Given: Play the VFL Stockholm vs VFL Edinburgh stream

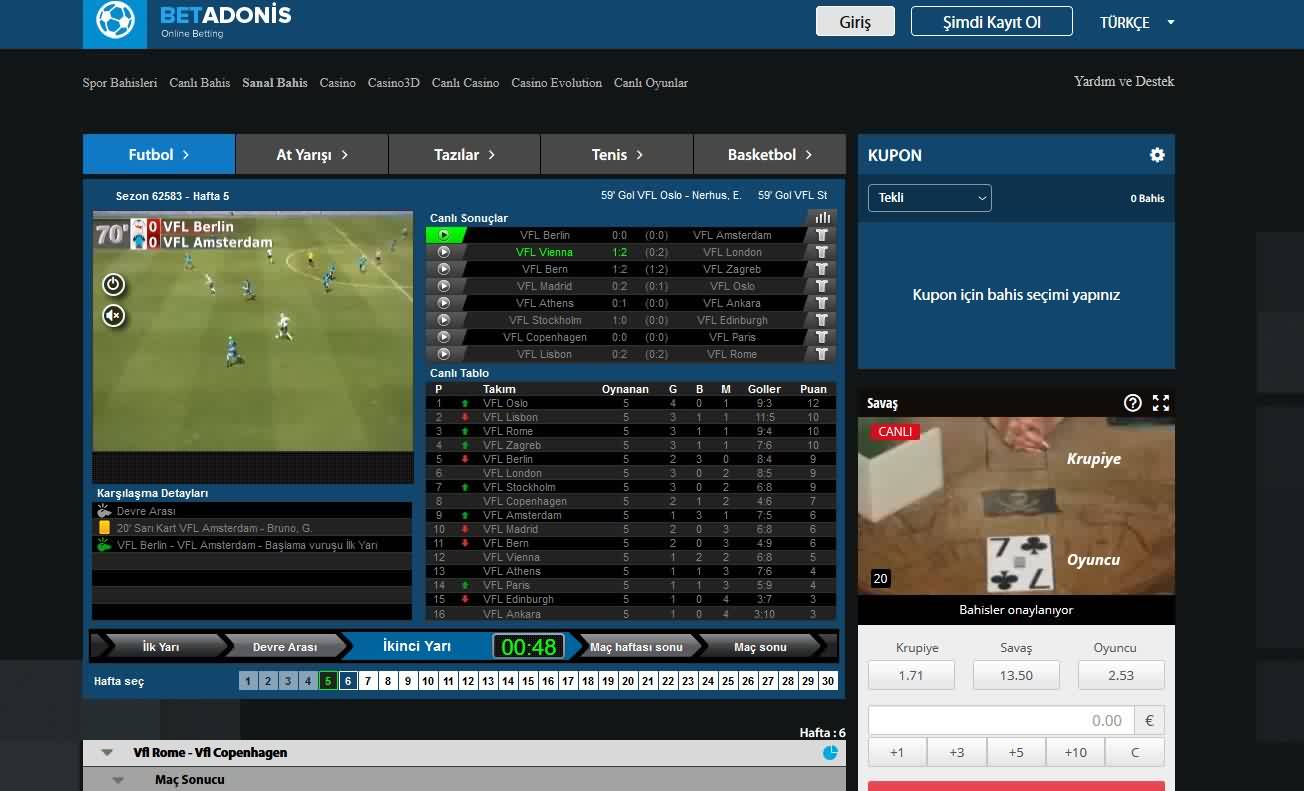Looking at the screenshot, I should tap(444, 320).
